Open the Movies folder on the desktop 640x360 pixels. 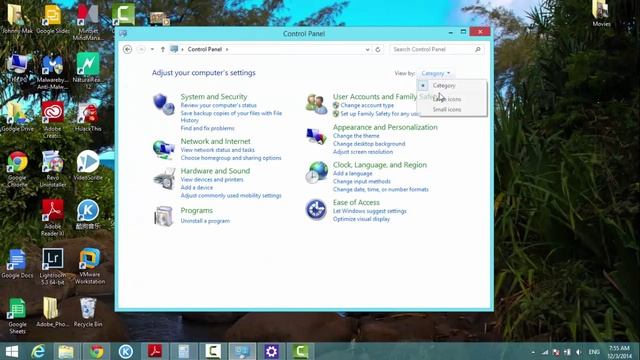[x=602, y=13]
